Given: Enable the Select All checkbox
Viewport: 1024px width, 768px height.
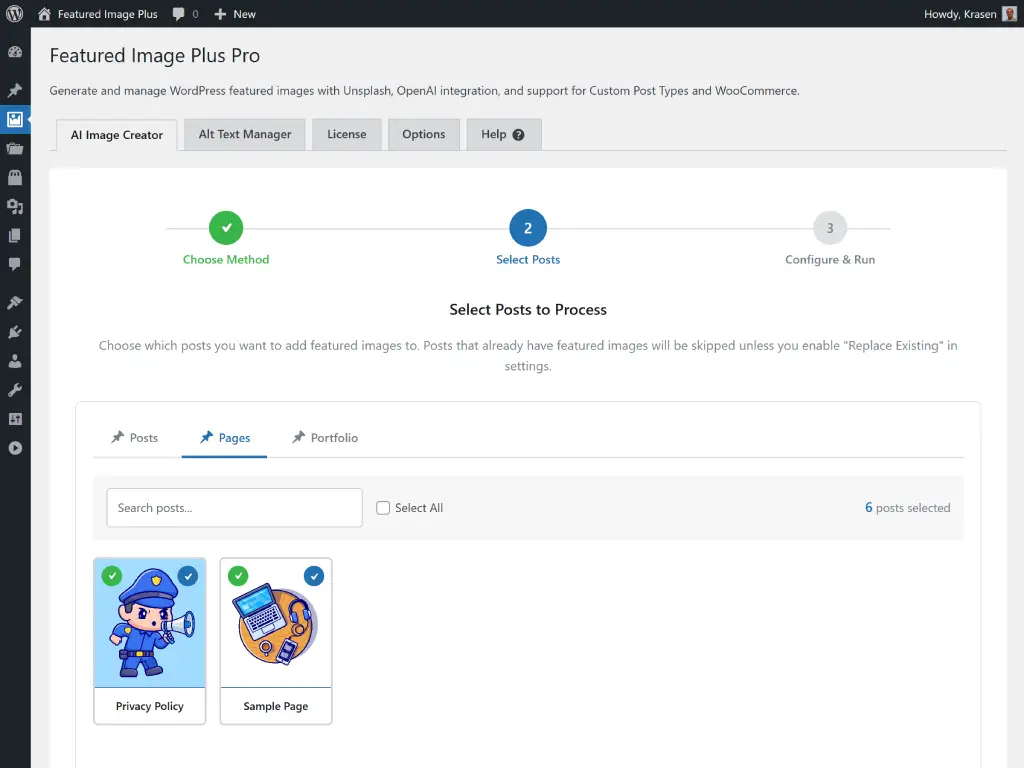Looking at the screenshot, I should click(x=383, y=508).
